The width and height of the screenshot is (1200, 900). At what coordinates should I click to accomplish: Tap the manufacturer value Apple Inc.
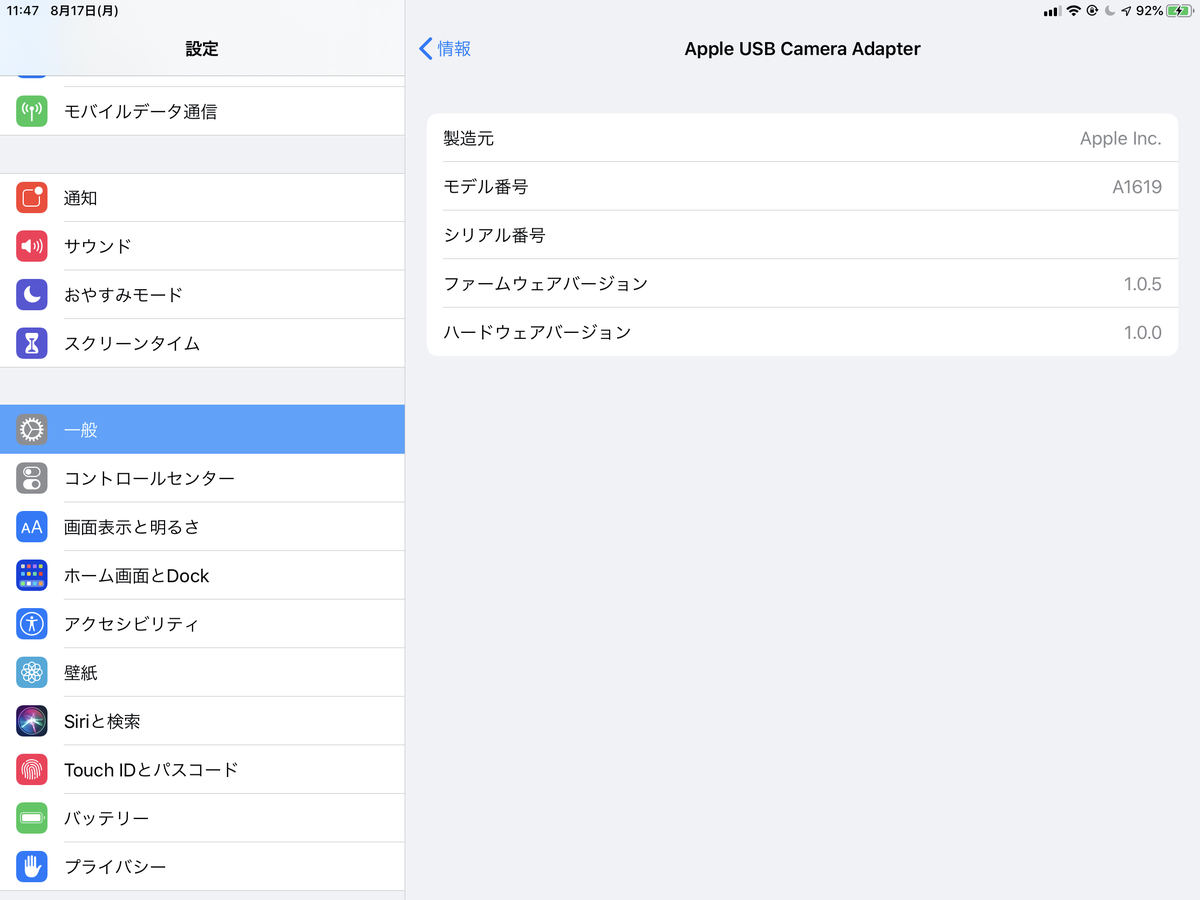click(1121, 139)
